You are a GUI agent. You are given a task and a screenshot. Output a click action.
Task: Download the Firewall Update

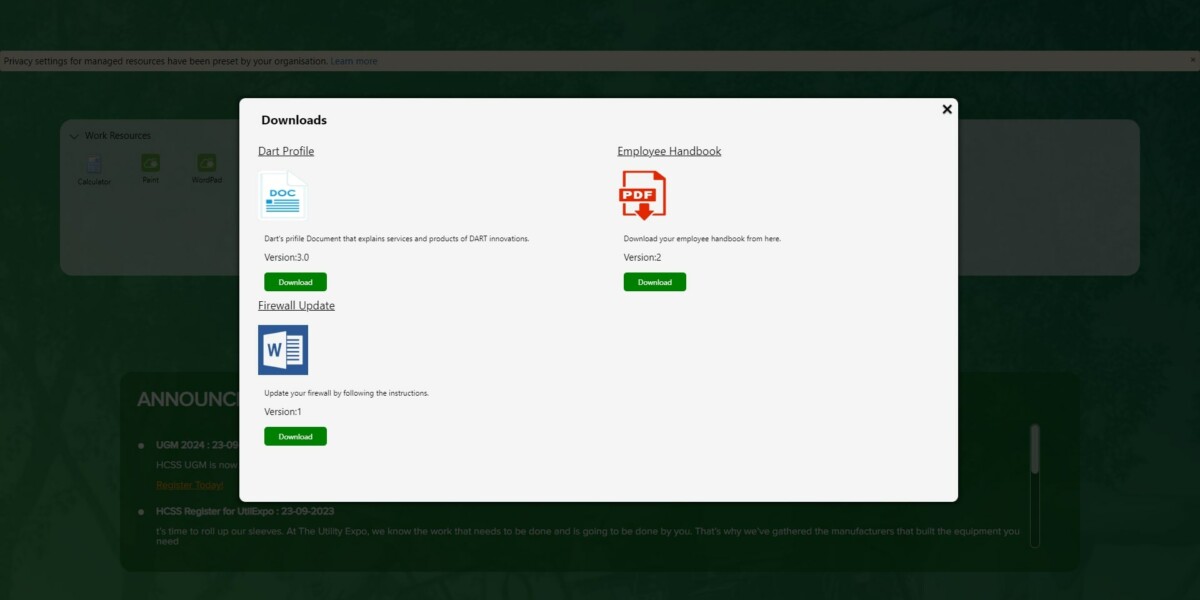pos(295,436)
